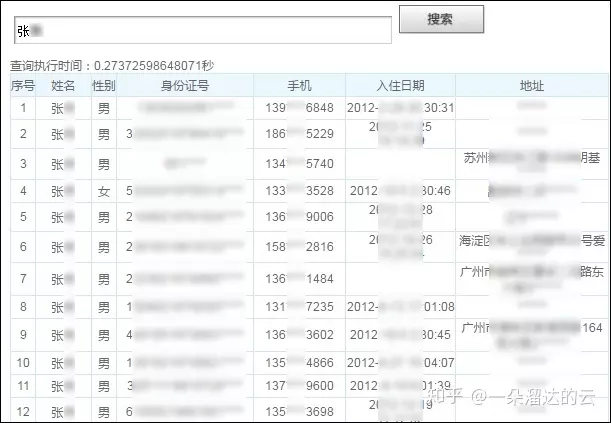The width and height of the screenshot is (611, 423).
Task: Select the 手机 column header
Action: [x=299, y=85]
